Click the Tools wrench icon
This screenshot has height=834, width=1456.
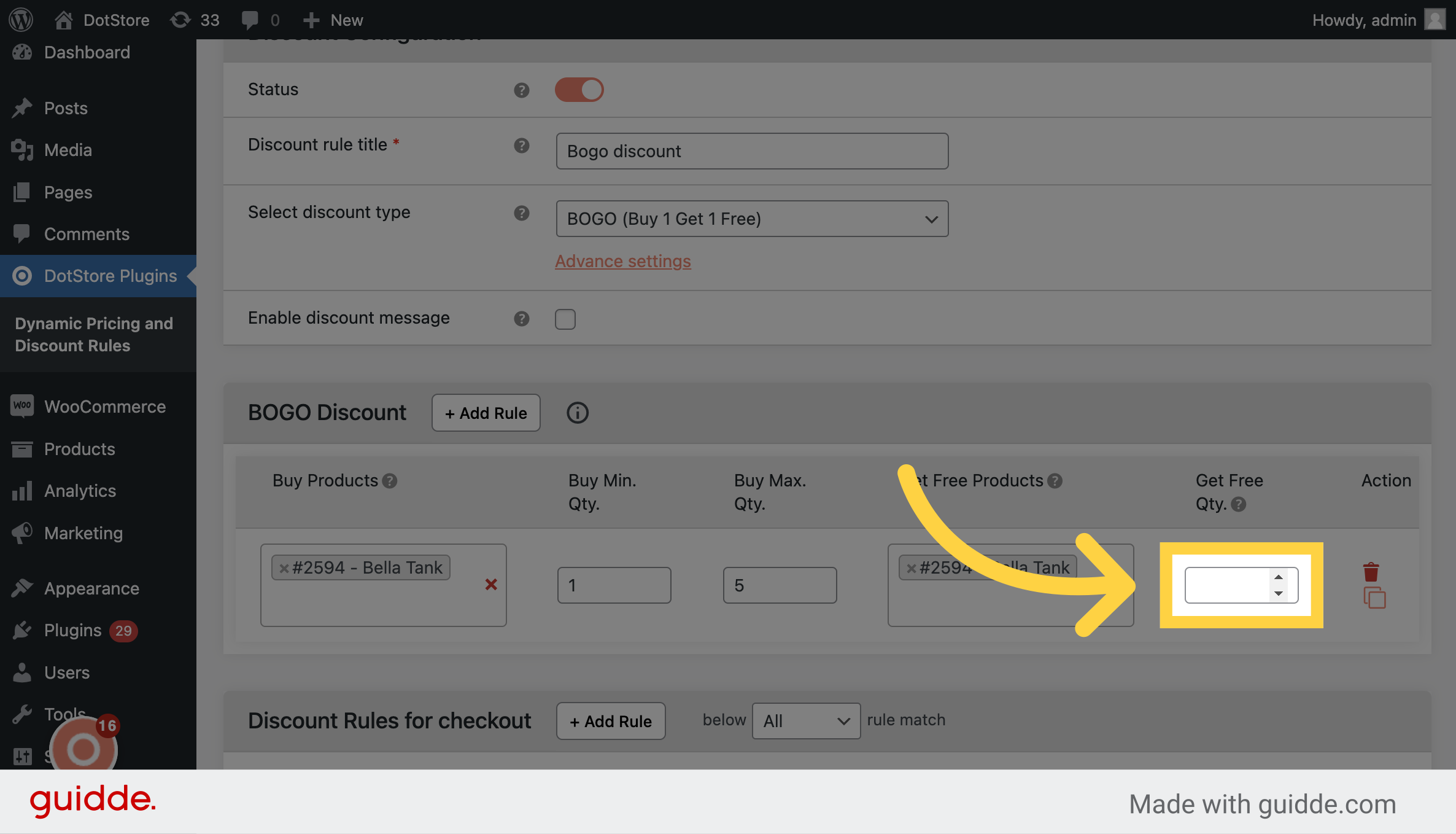pos(22,714)
